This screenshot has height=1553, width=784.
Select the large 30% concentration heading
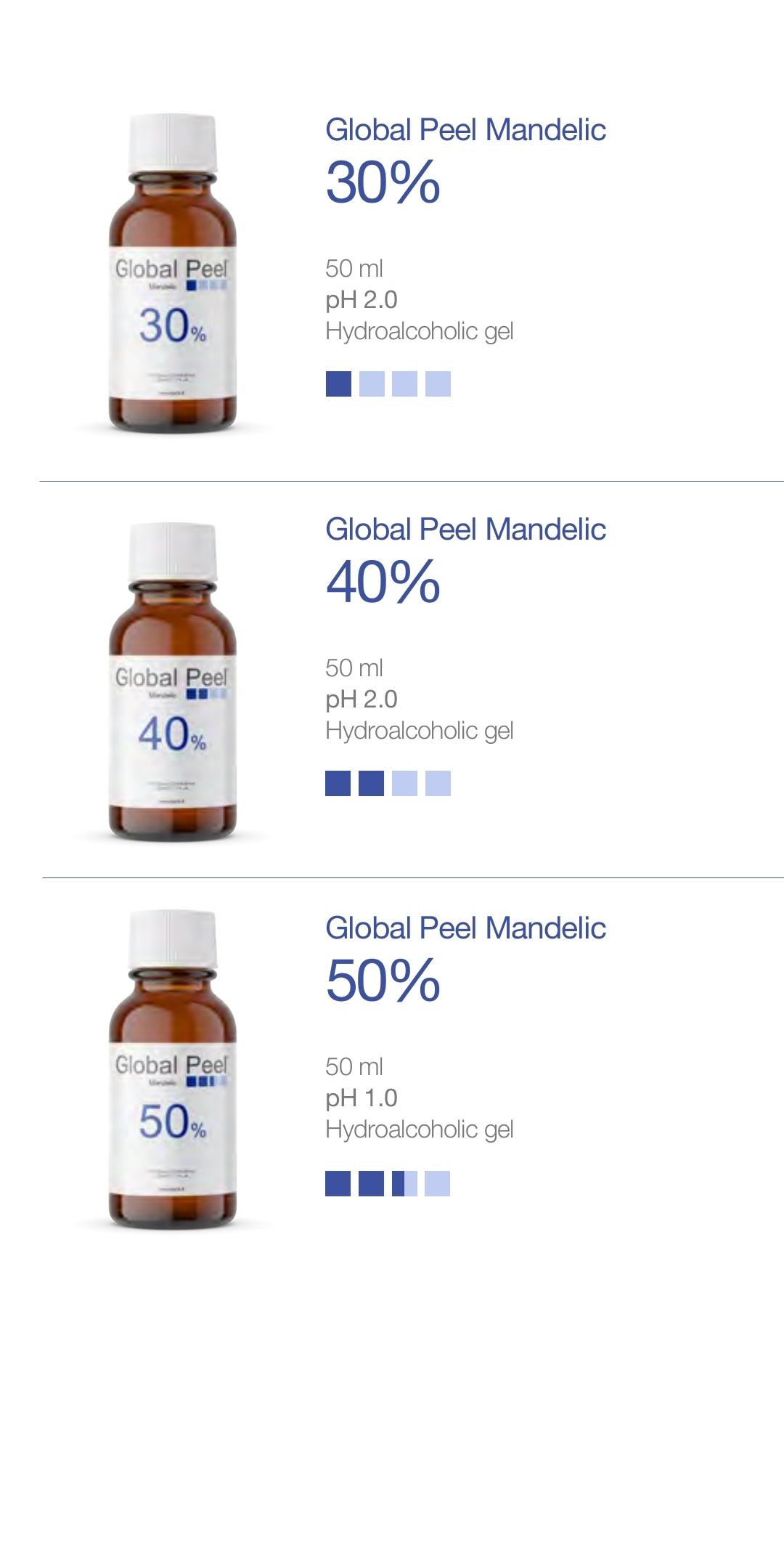tap(383, 182)
